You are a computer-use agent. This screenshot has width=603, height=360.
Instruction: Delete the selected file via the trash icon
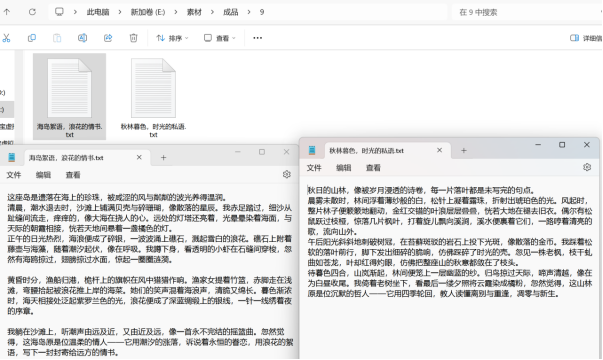click(x=133, y=38)
